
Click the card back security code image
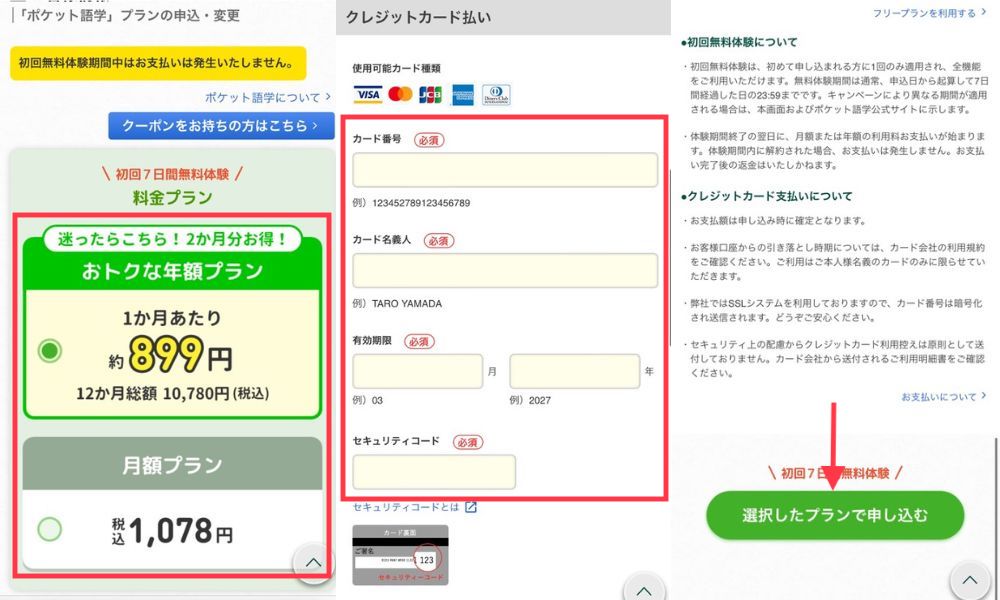[x=400, y=555]
